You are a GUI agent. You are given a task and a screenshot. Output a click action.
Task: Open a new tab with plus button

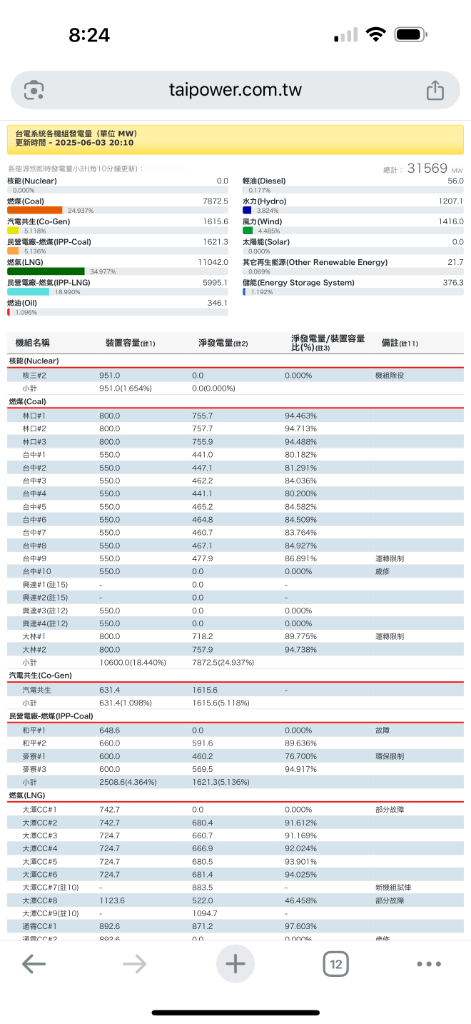[235, 963]
